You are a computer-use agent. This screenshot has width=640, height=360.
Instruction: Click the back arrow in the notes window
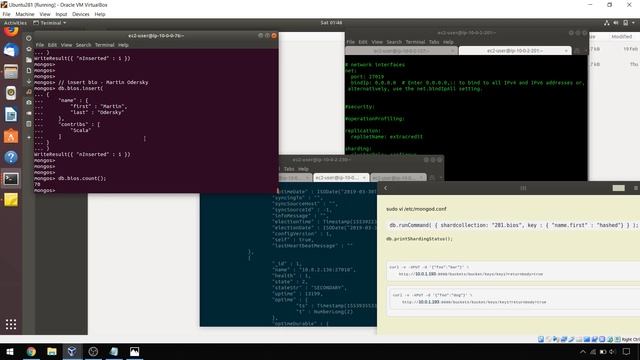[x=385, y=188]
